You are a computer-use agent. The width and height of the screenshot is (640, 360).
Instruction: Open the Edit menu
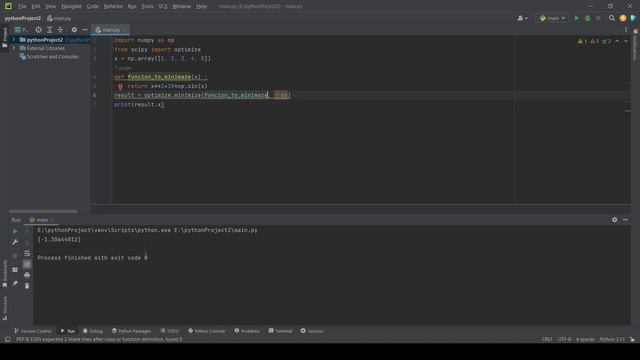[x=36, y=6]
